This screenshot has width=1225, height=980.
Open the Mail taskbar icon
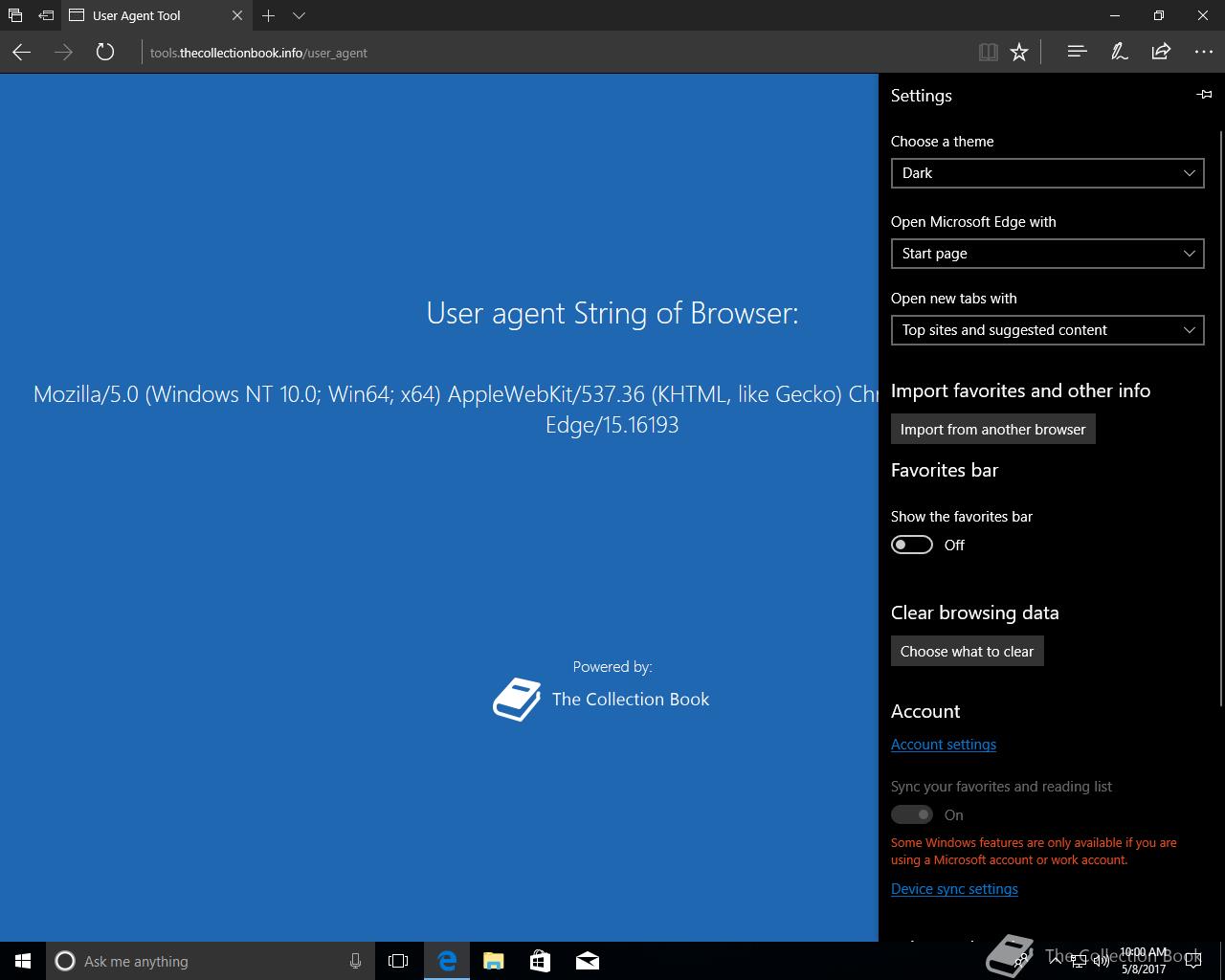point(588,961)
